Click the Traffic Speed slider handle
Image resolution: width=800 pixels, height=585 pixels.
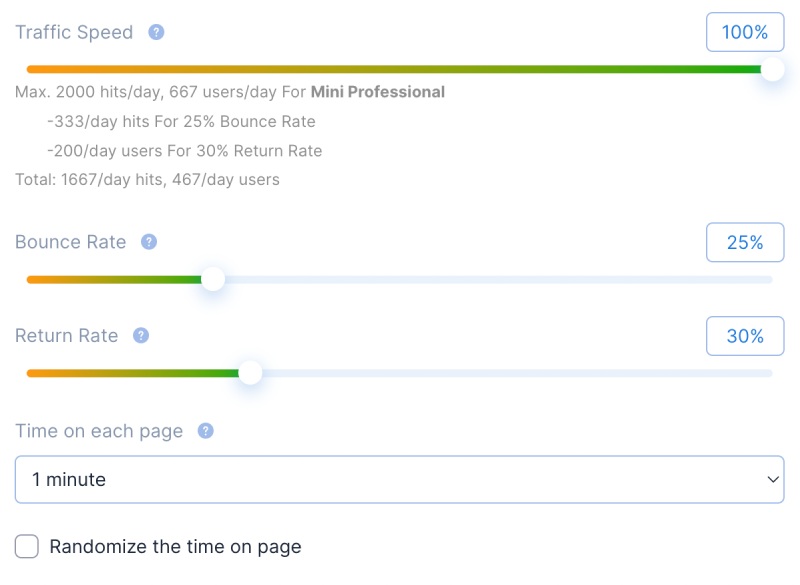772,69
